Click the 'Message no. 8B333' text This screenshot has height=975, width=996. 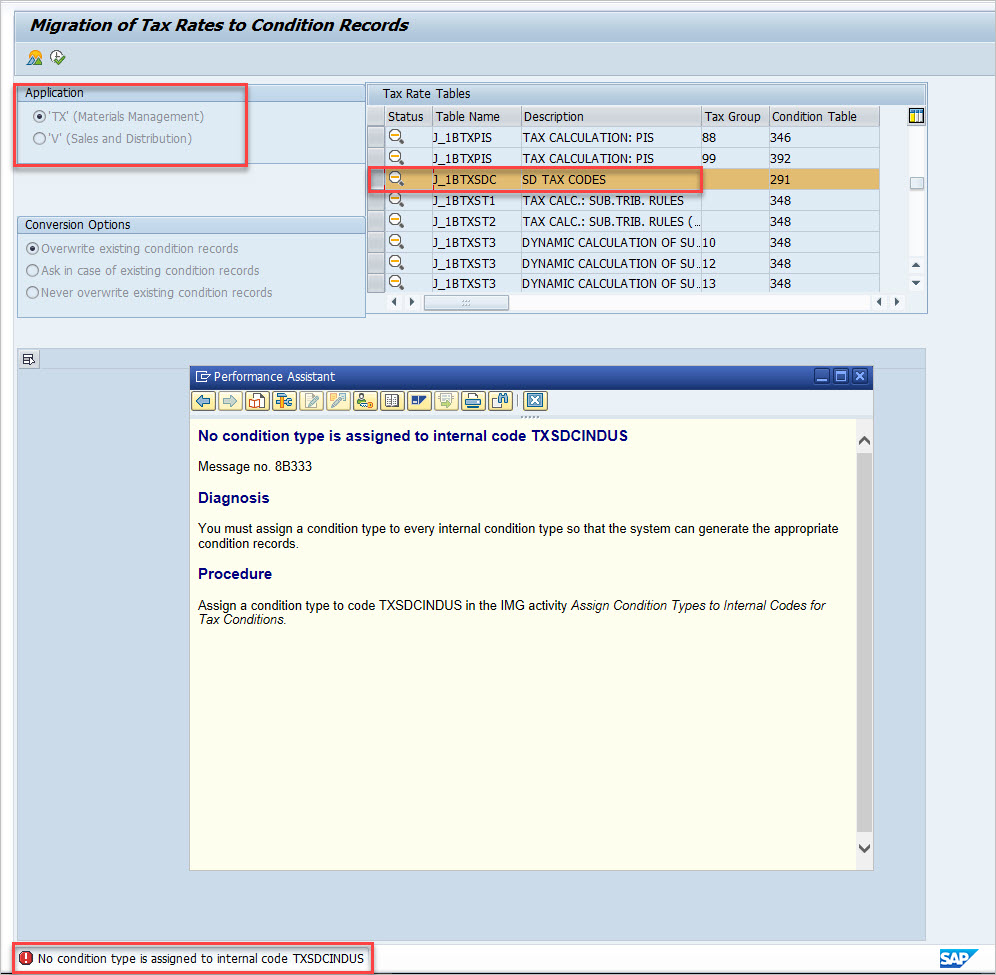(x=255, y=466)
